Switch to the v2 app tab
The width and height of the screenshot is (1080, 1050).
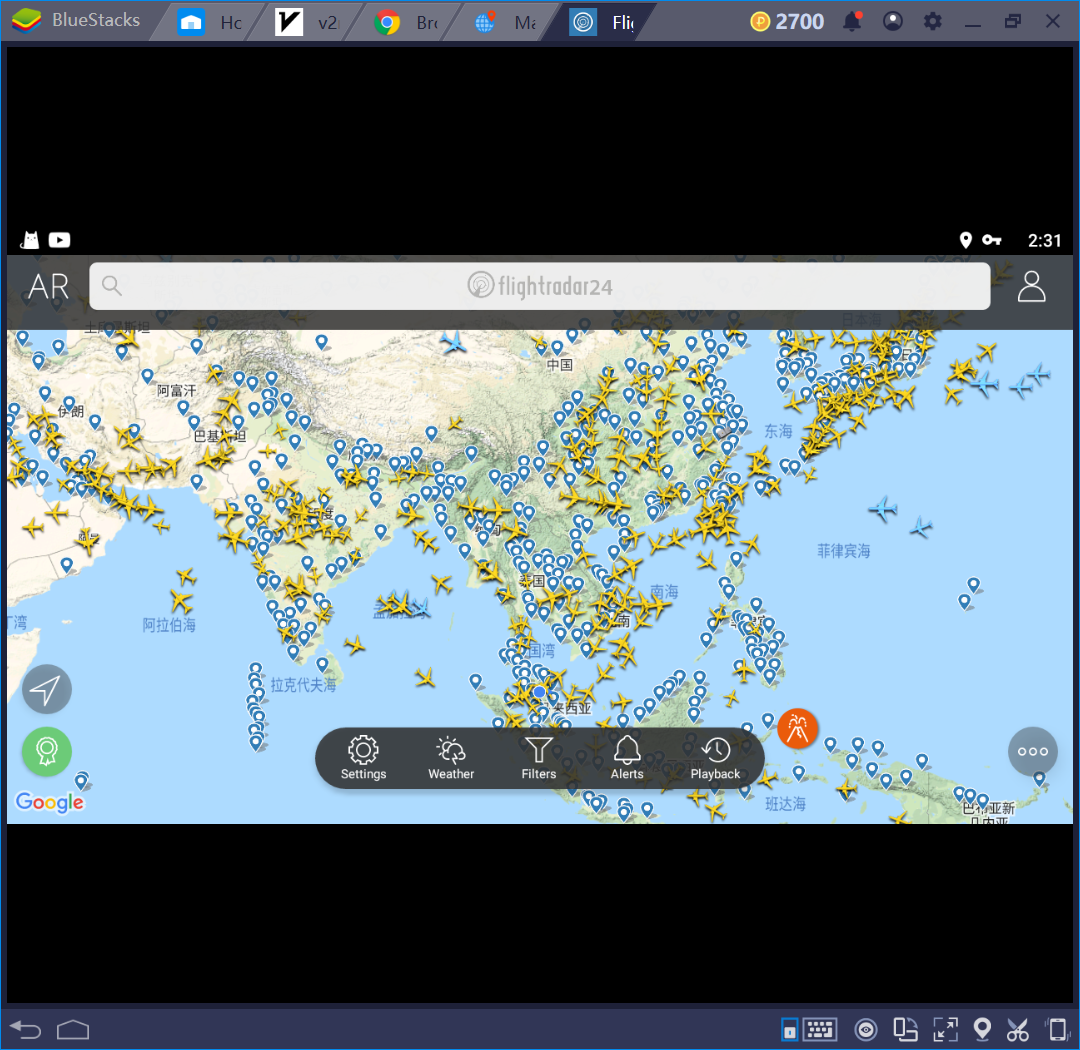point(307,22)
